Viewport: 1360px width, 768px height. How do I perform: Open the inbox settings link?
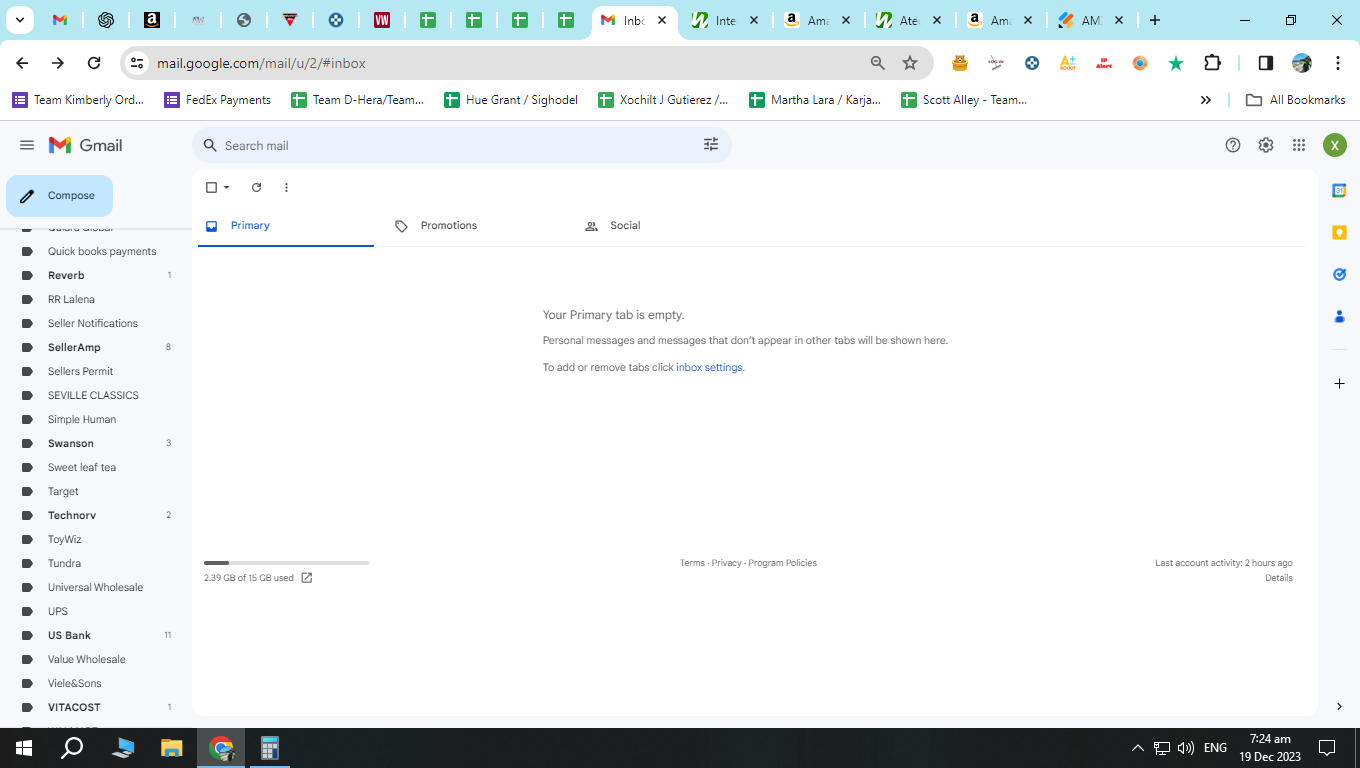(709, 367)
